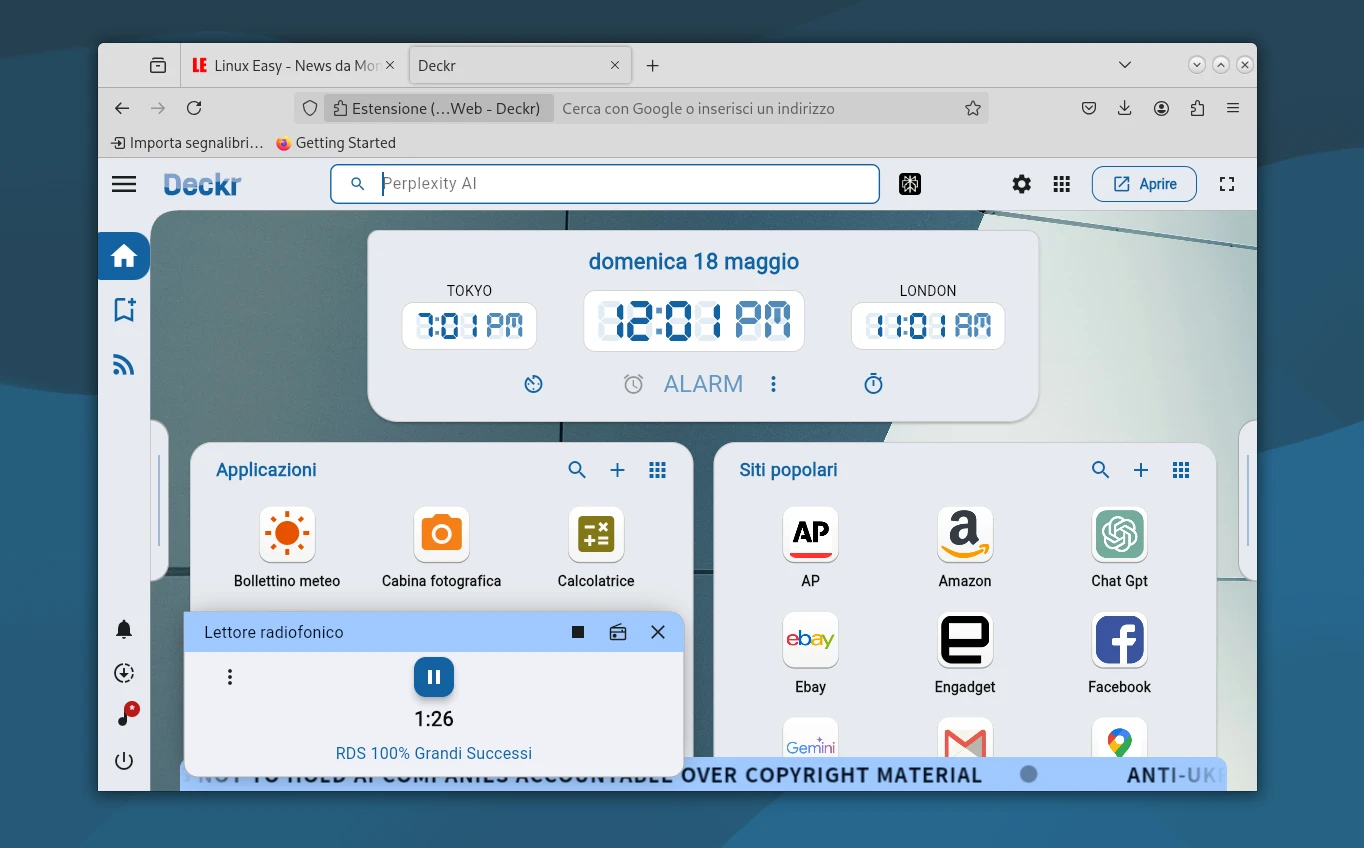Open the Bollettino meteo weather app
Image resolution: width=1364 pixels, height=848 pixels.
[x=287, y=535]
